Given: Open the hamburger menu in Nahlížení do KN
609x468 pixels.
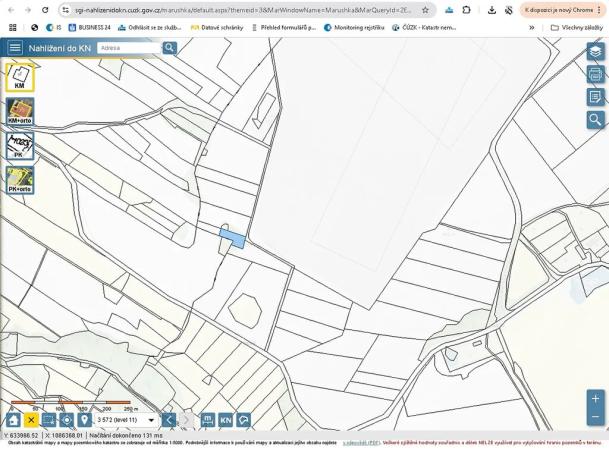Looking at the screenshot, I should point(15,47).
